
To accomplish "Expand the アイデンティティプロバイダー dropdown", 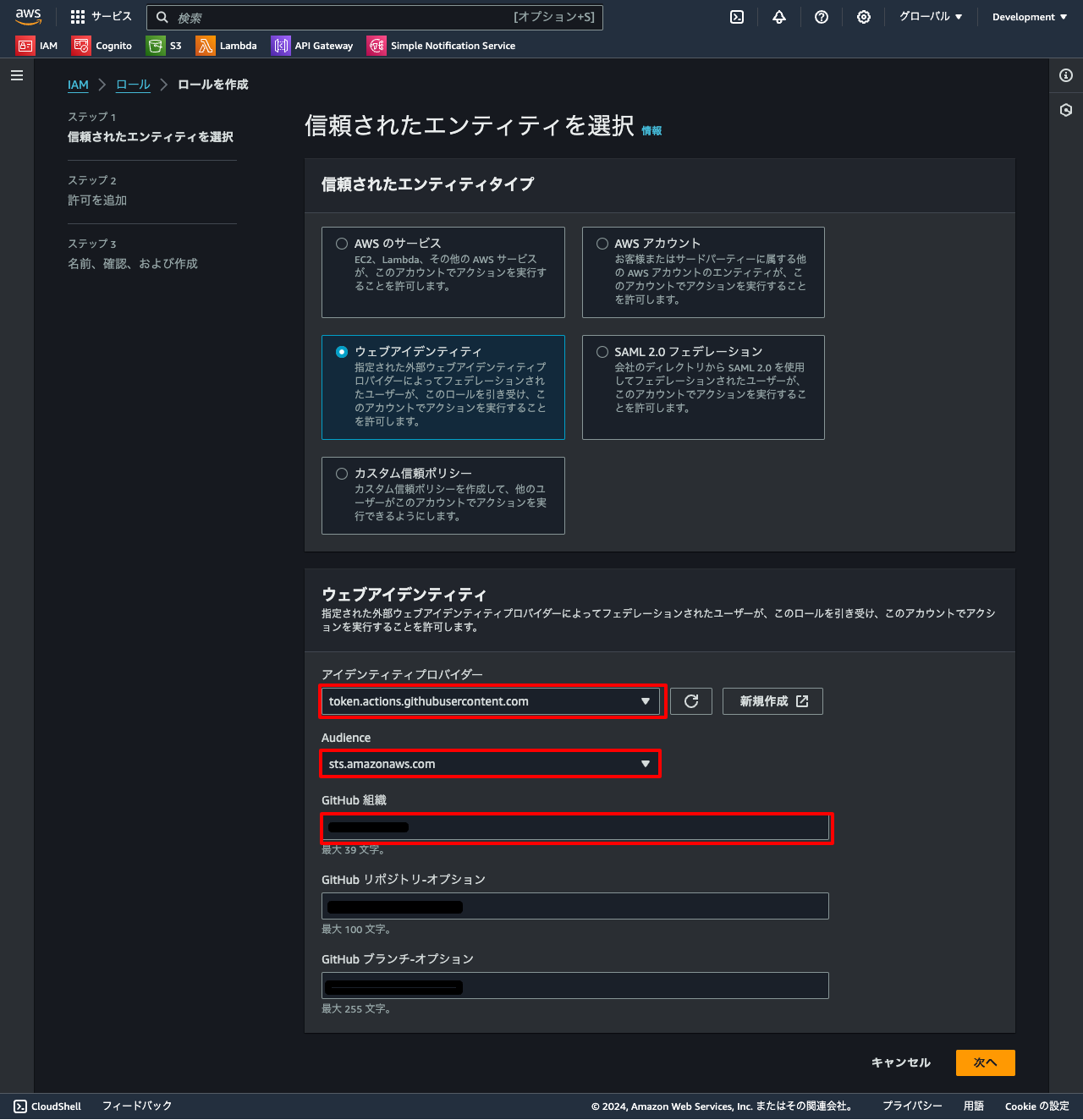I will point(490,701).
